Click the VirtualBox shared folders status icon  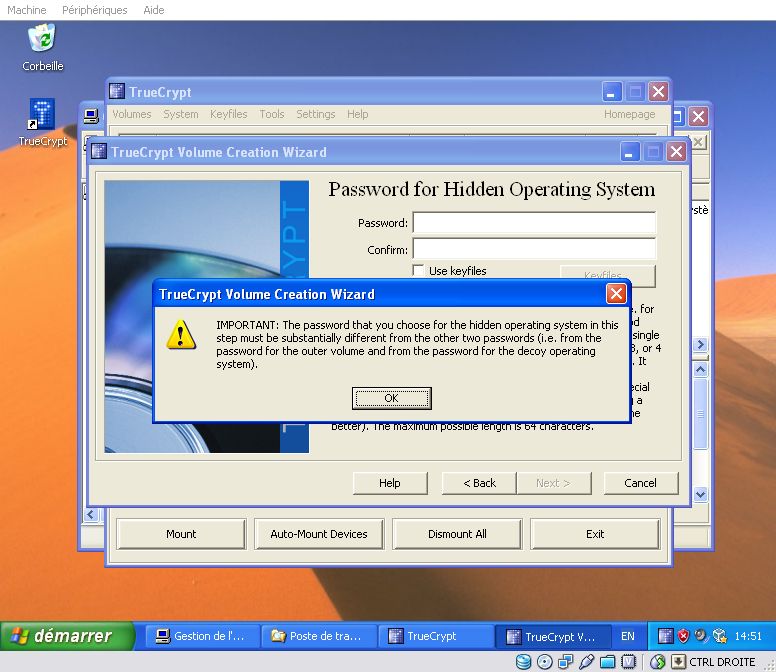tap(607, 662)
